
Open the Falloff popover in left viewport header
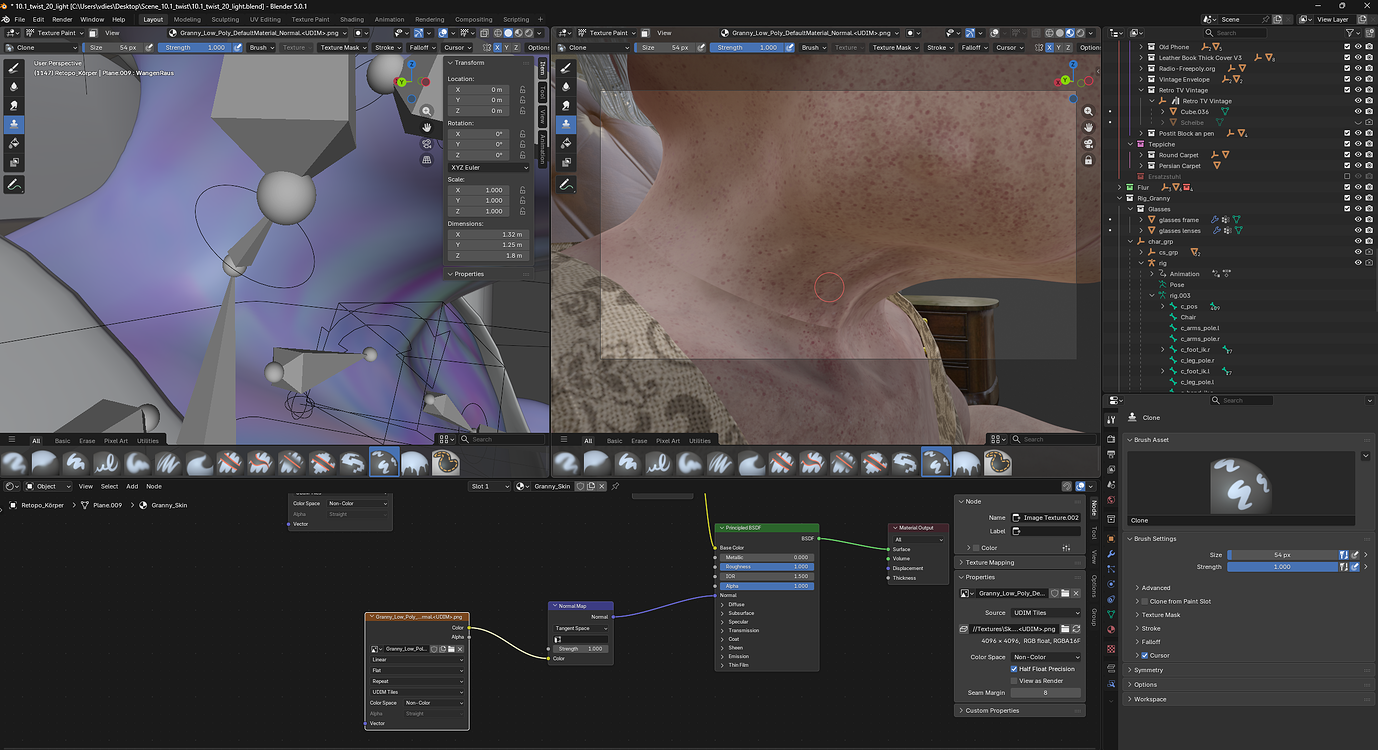pyautogui.click(x=421, y=47)
